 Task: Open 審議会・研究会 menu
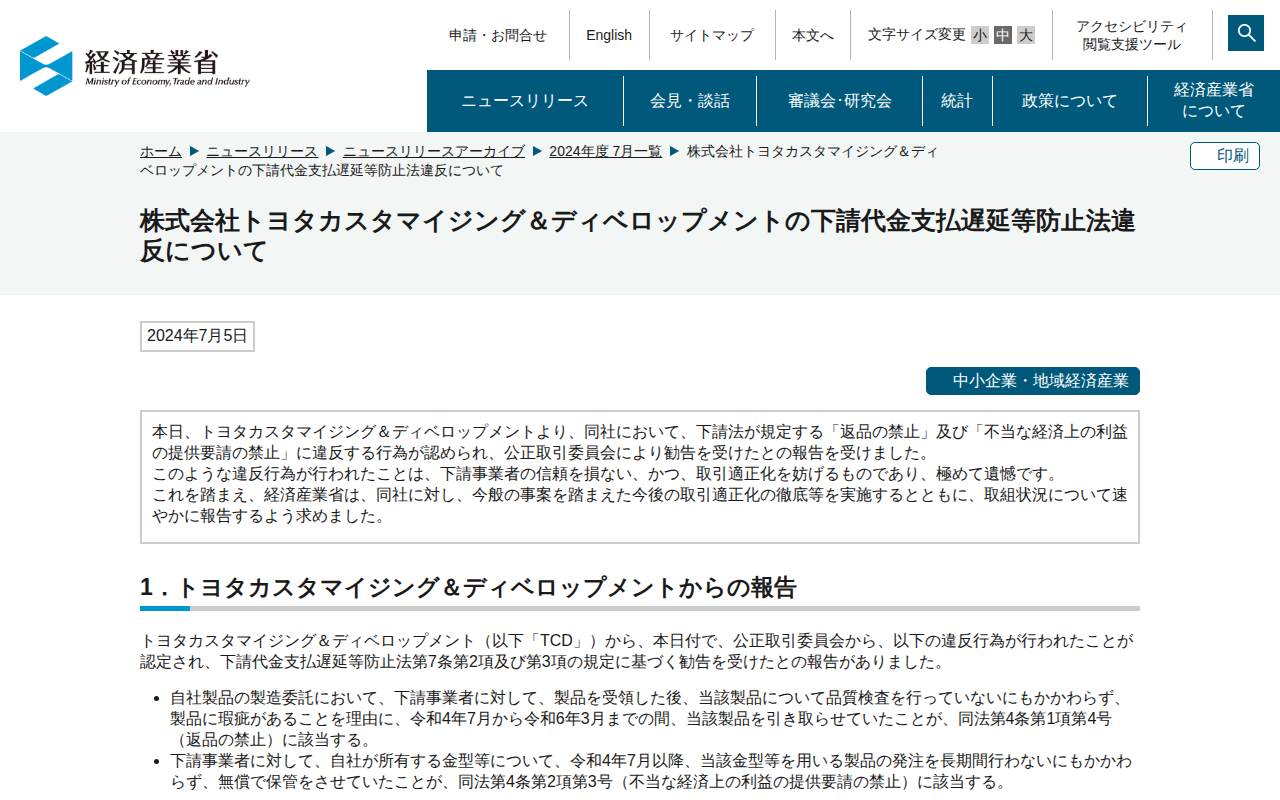pos(840,101)
